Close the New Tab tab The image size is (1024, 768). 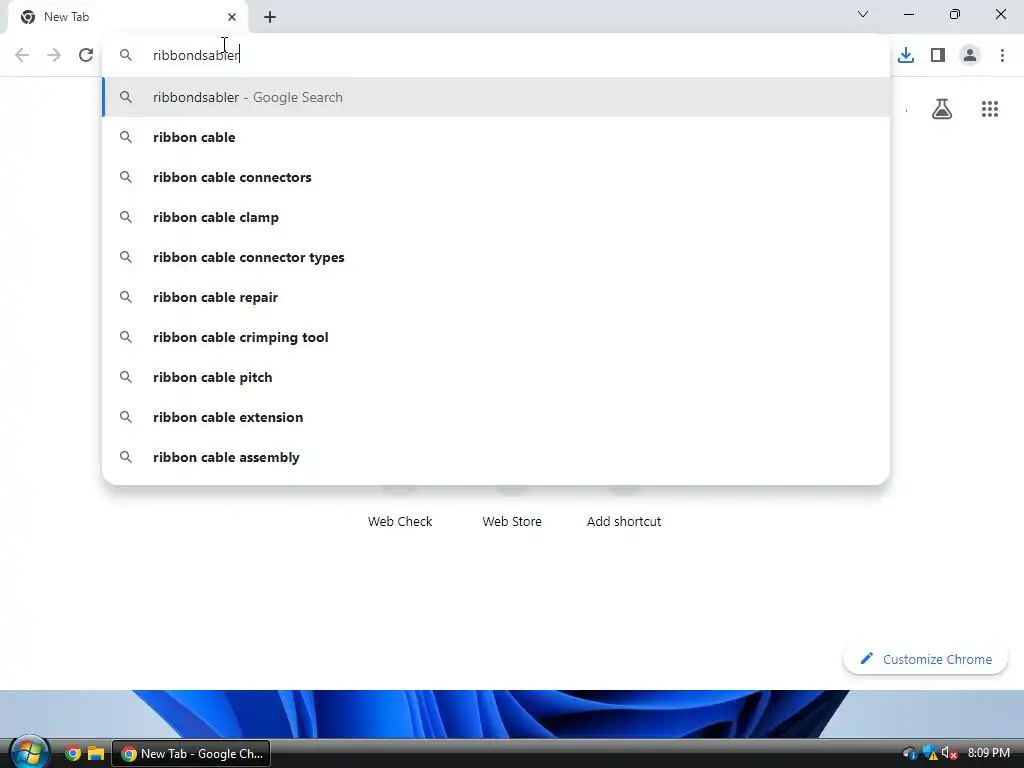pyautogui.click(x=232, y=17)
